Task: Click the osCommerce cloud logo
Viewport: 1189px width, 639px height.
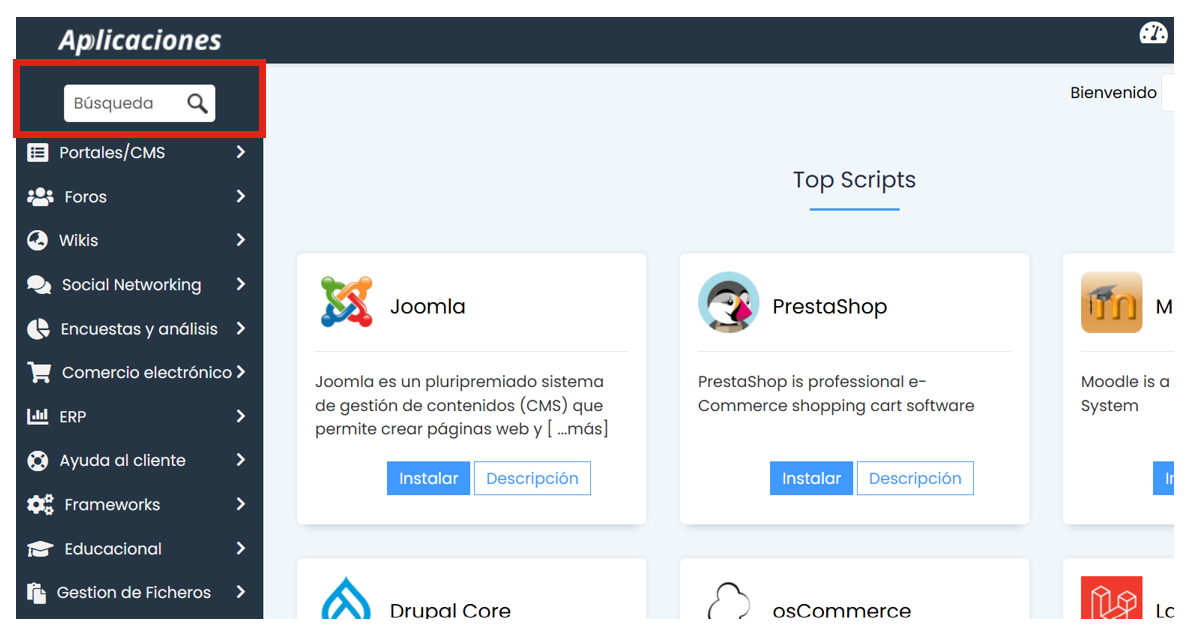Action: (729, 600)
